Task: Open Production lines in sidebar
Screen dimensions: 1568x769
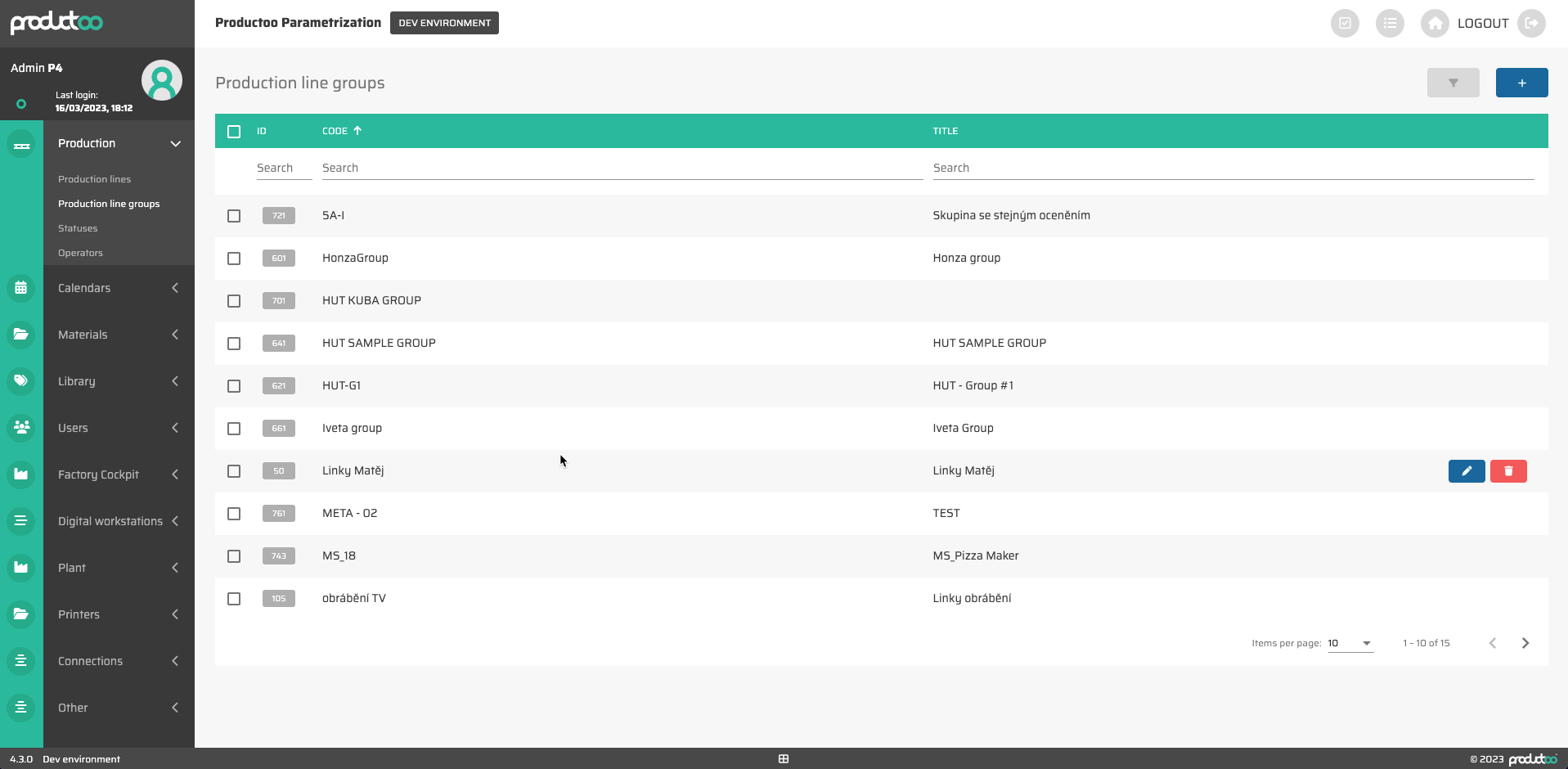Action: (x=94, y=179)
